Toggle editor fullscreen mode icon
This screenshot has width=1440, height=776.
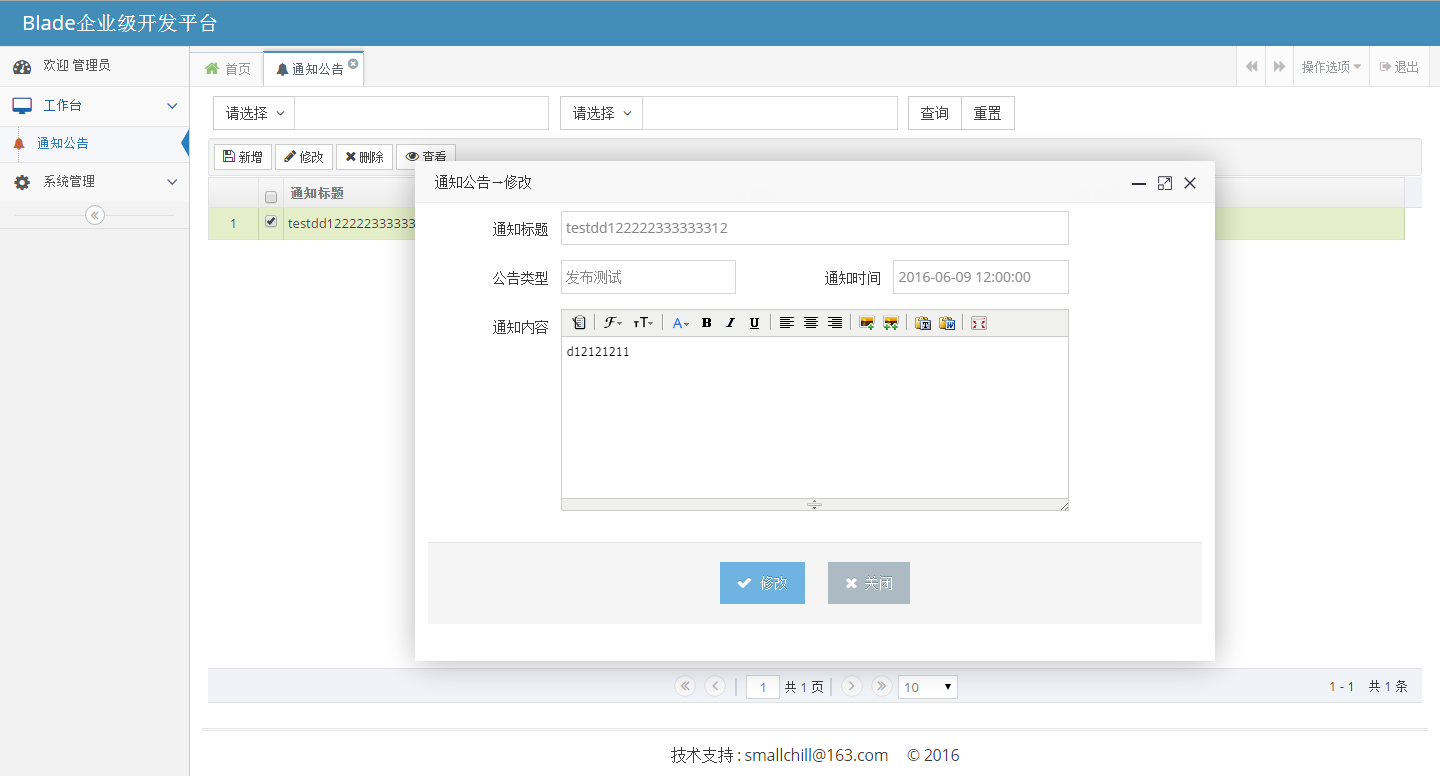979,323
